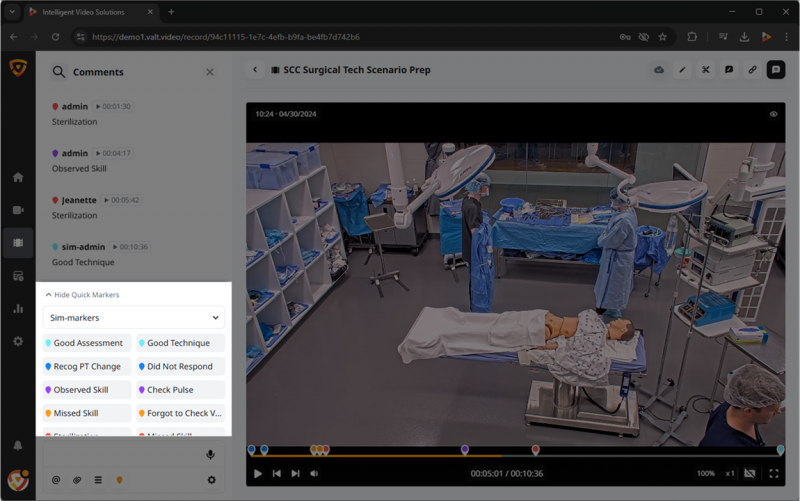Jump to admin comment timestamp 00:01:30
Viewport: 800px width, 501px height.
113,107
